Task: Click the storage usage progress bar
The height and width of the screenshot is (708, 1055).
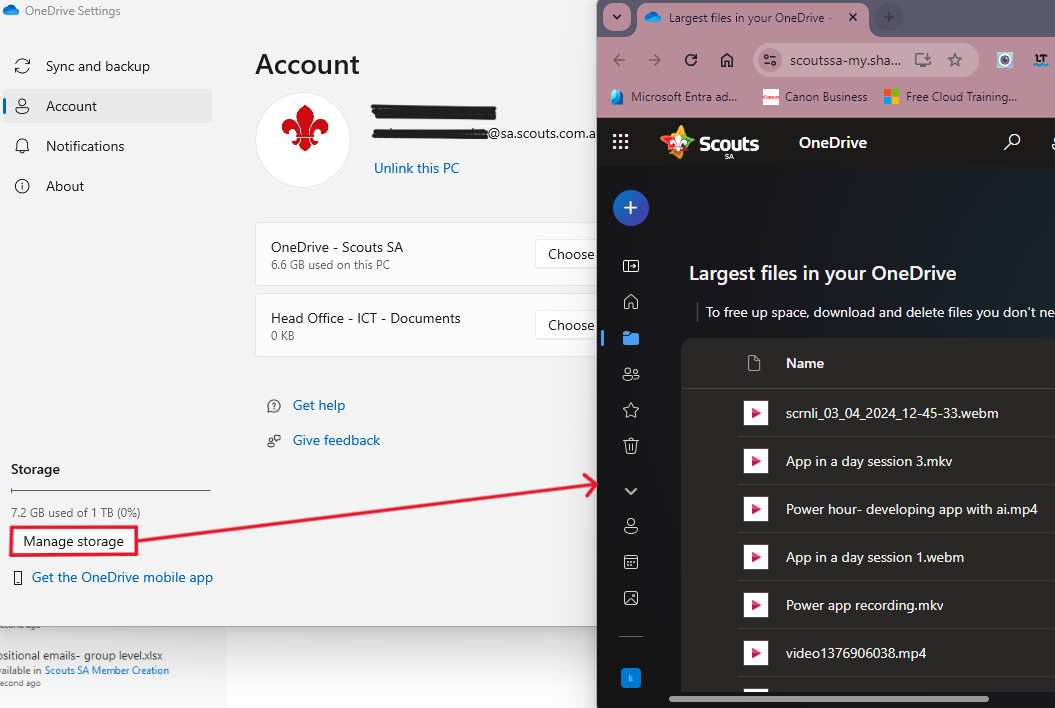Action: (x=110, y=491)
